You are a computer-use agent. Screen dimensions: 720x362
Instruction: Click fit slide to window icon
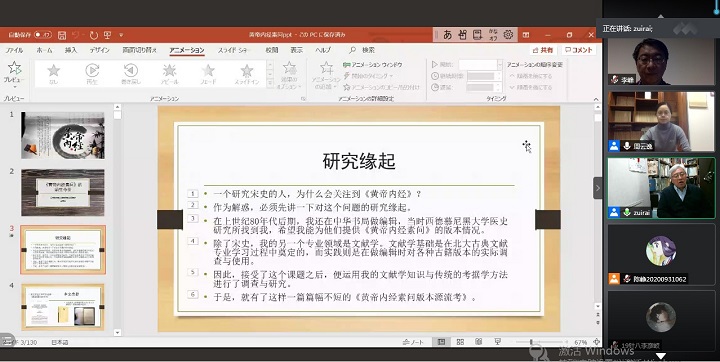click(x=596, y=342)
